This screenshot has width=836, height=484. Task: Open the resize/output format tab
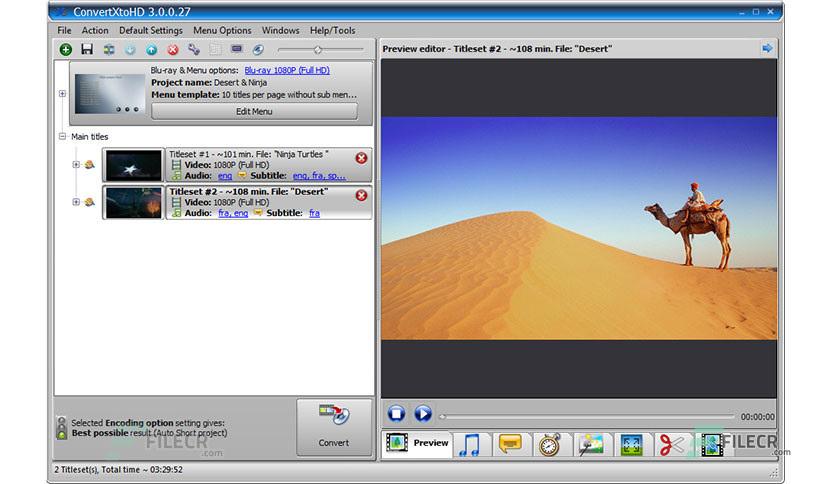(631, 445)
